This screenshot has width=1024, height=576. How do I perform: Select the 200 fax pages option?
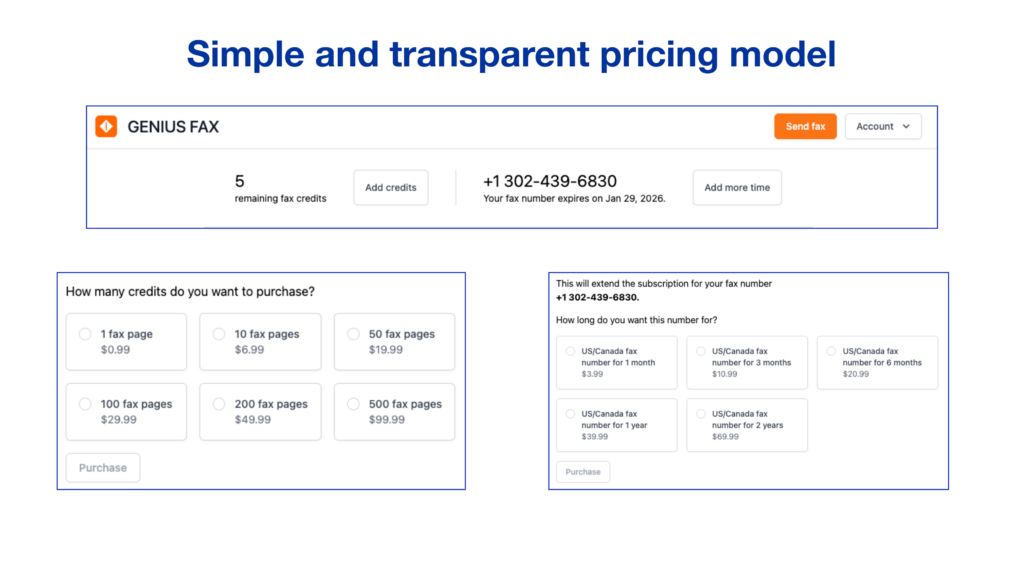pyautogui.click(x=219, y=404)
